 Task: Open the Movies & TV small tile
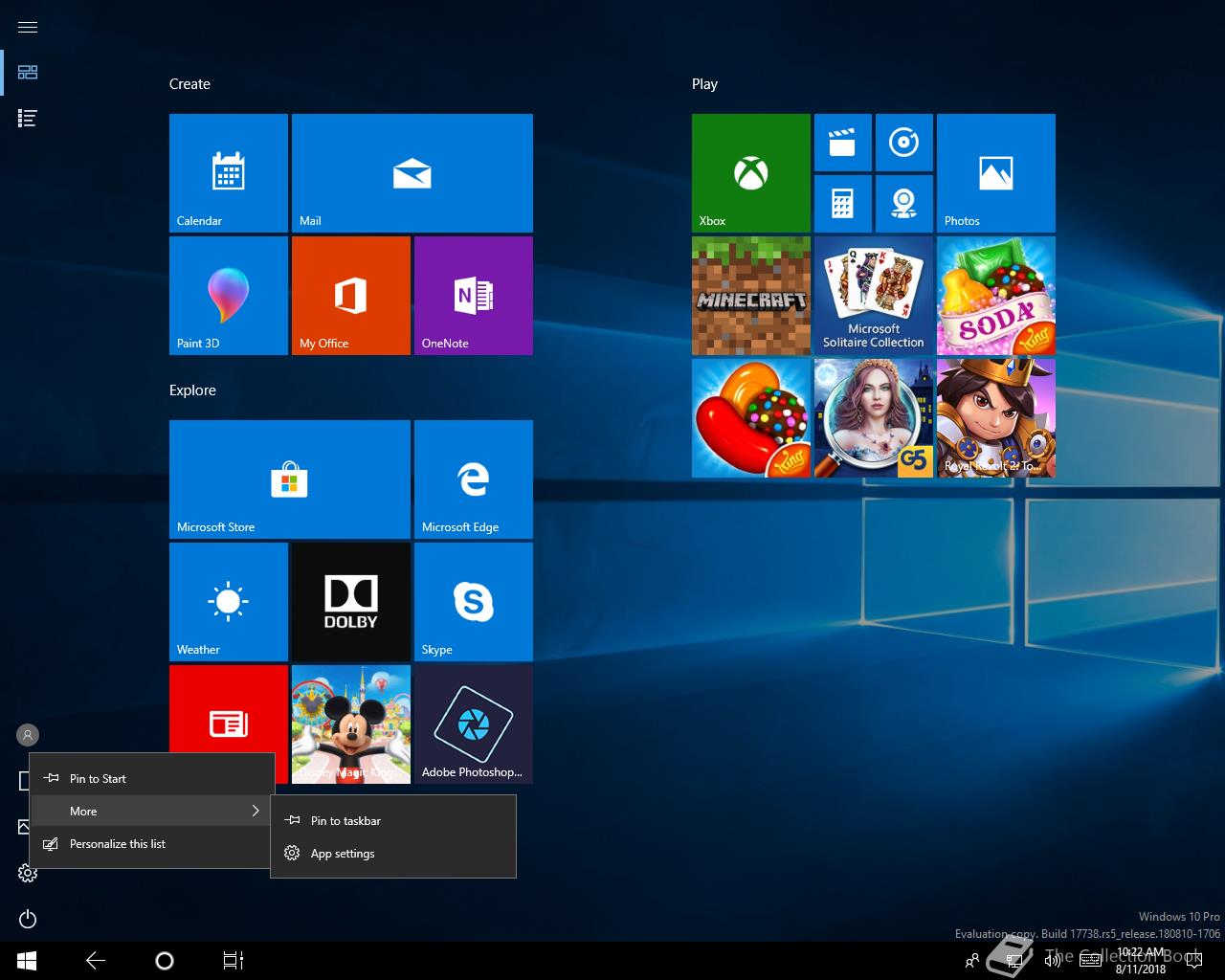[x=843, y=143]
